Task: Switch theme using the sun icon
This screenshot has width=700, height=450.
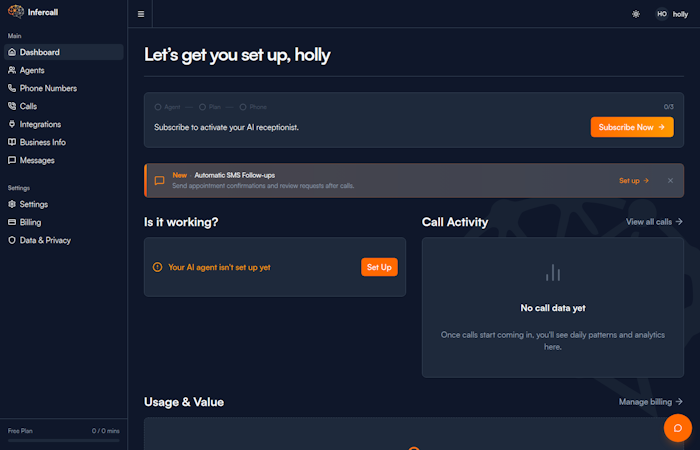Action: (636, 14)
